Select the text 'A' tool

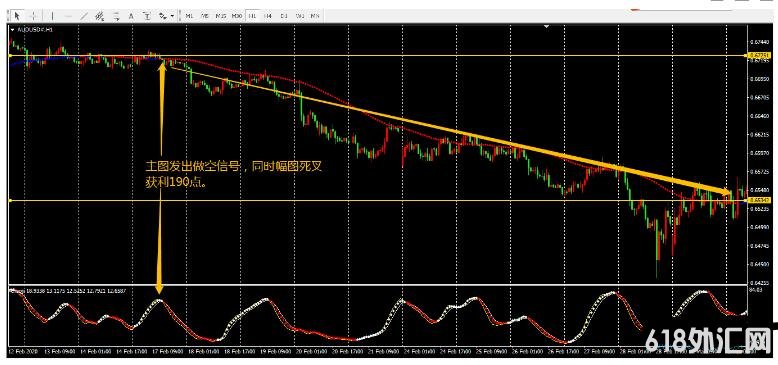[x=131, y=16]
